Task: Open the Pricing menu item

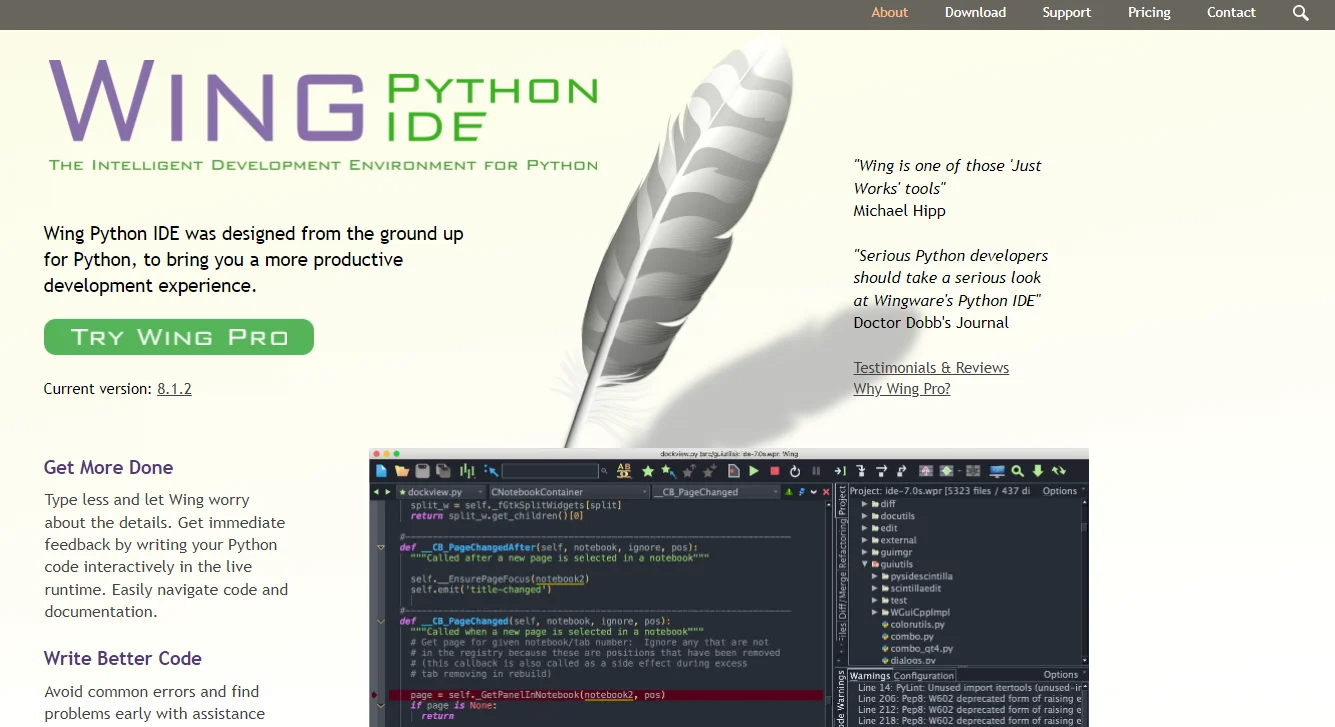Action: 1149,13
